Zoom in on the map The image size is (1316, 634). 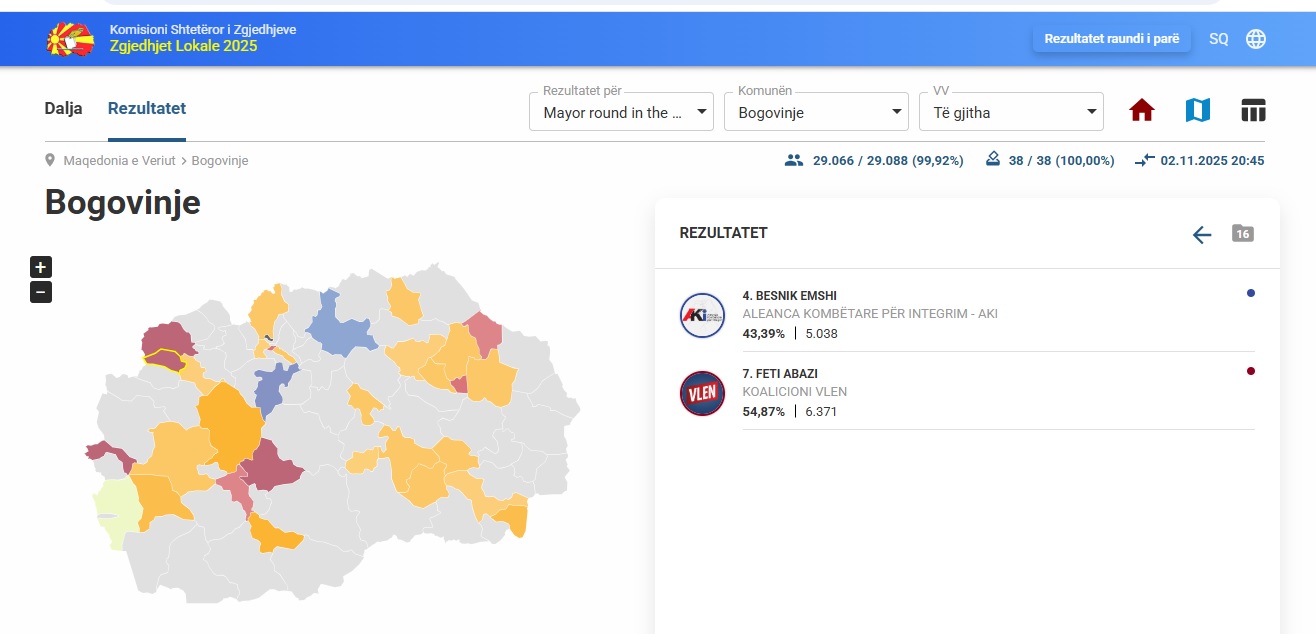point(40,267)
